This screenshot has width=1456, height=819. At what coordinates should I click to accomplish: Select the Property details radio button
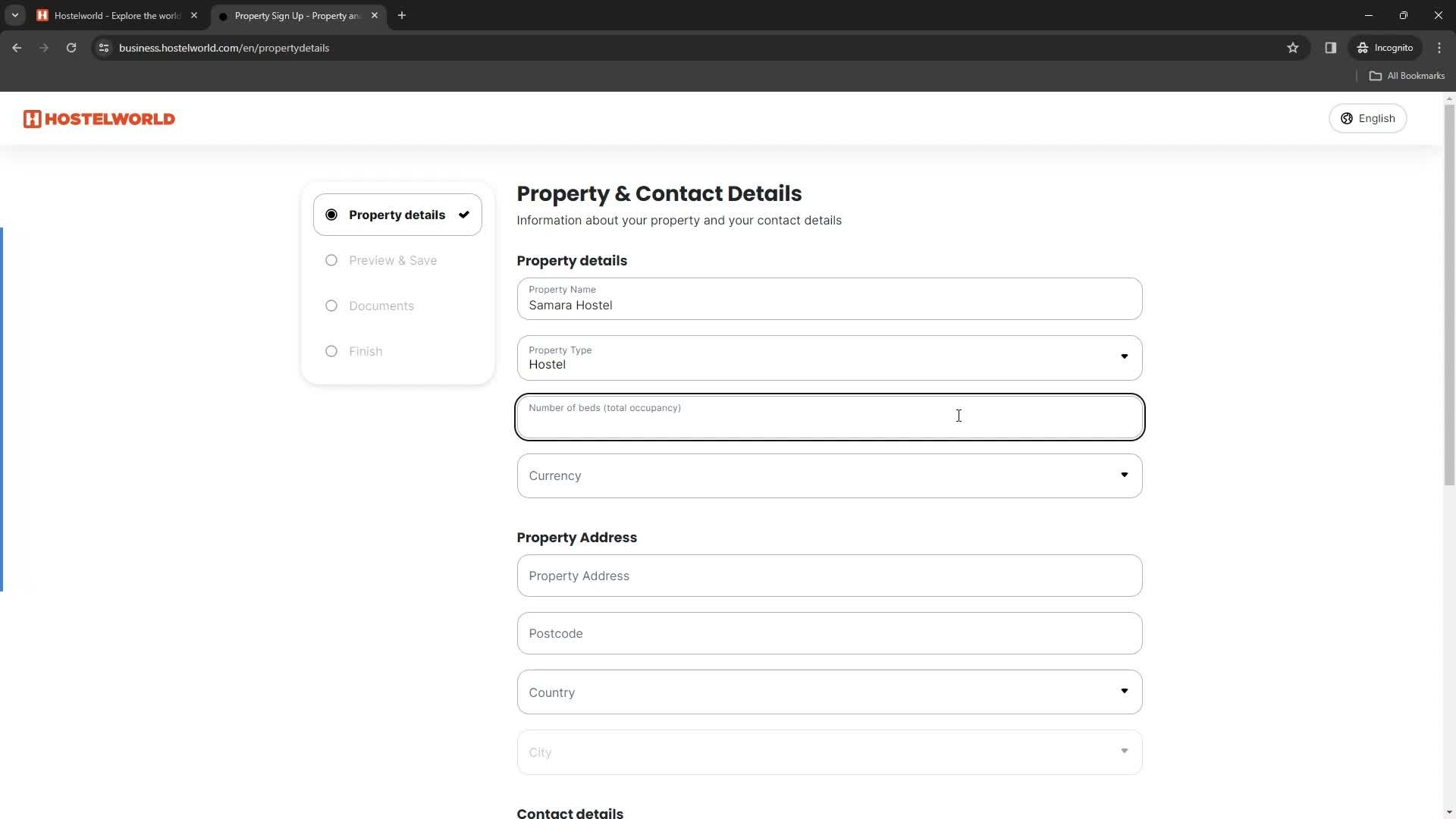click(332, 214)
